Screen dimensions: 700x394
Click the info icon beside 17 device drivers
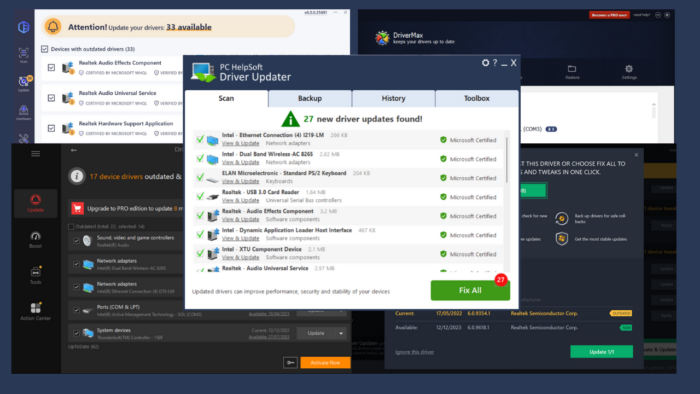point(76,176)
